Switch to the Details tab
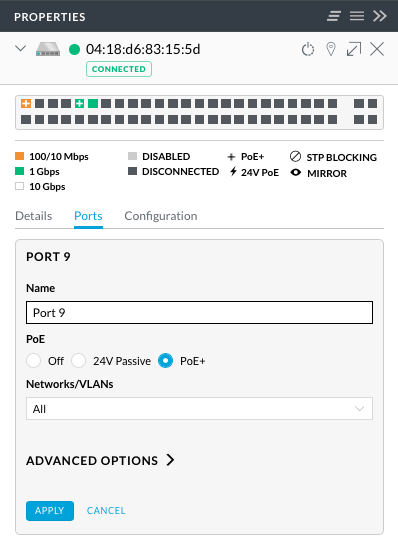This screenshot has width=398, height=541. click(x=33, y=216)
